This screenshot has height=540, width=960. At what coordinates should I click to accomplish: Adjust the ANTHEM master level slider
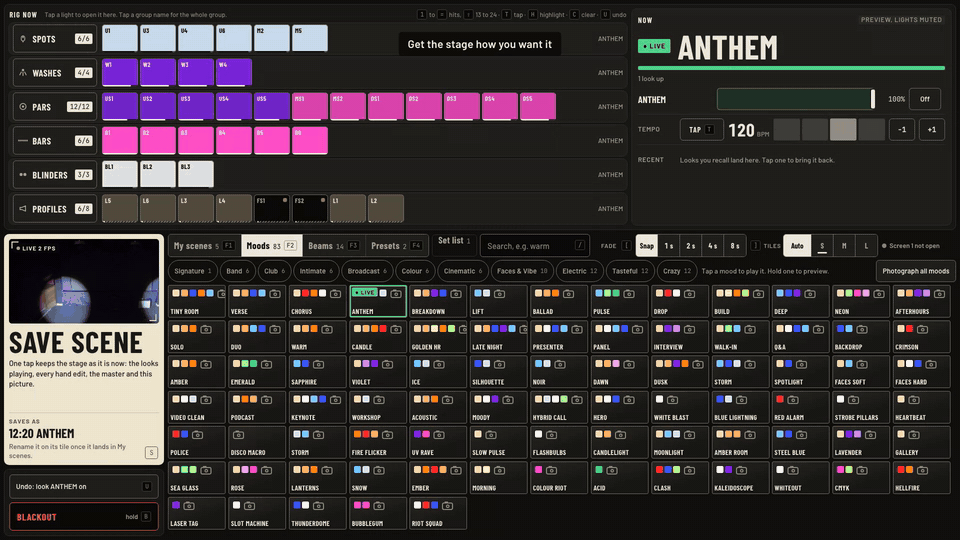coord(797,99)
